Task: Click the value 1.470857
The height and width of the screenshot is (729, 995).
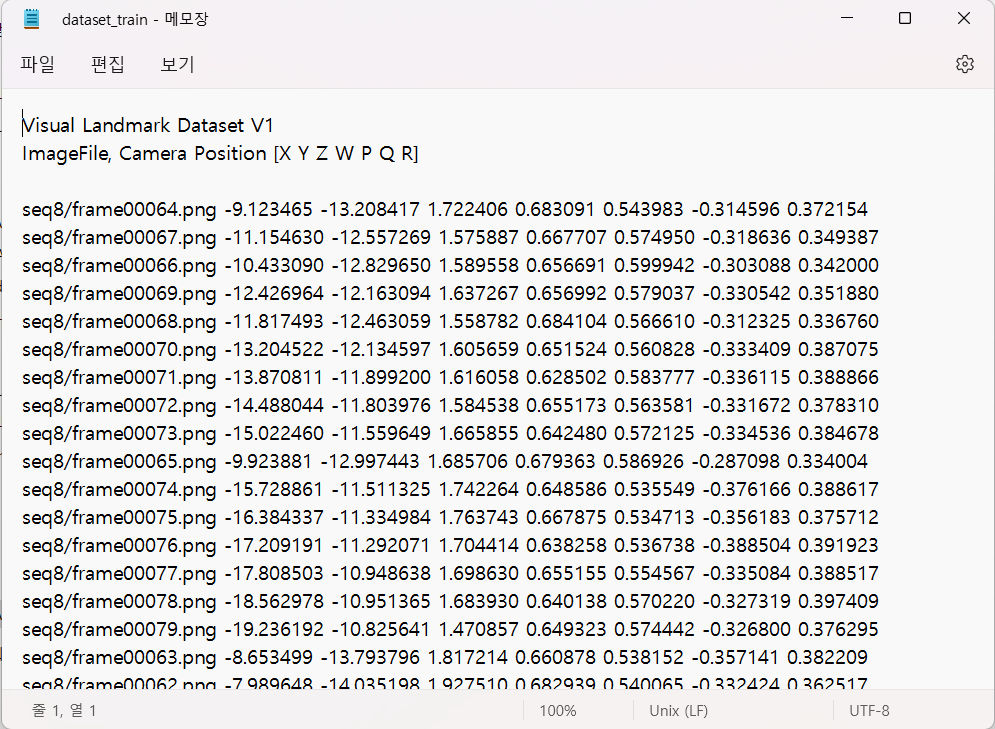Action: tap(478, 629)
